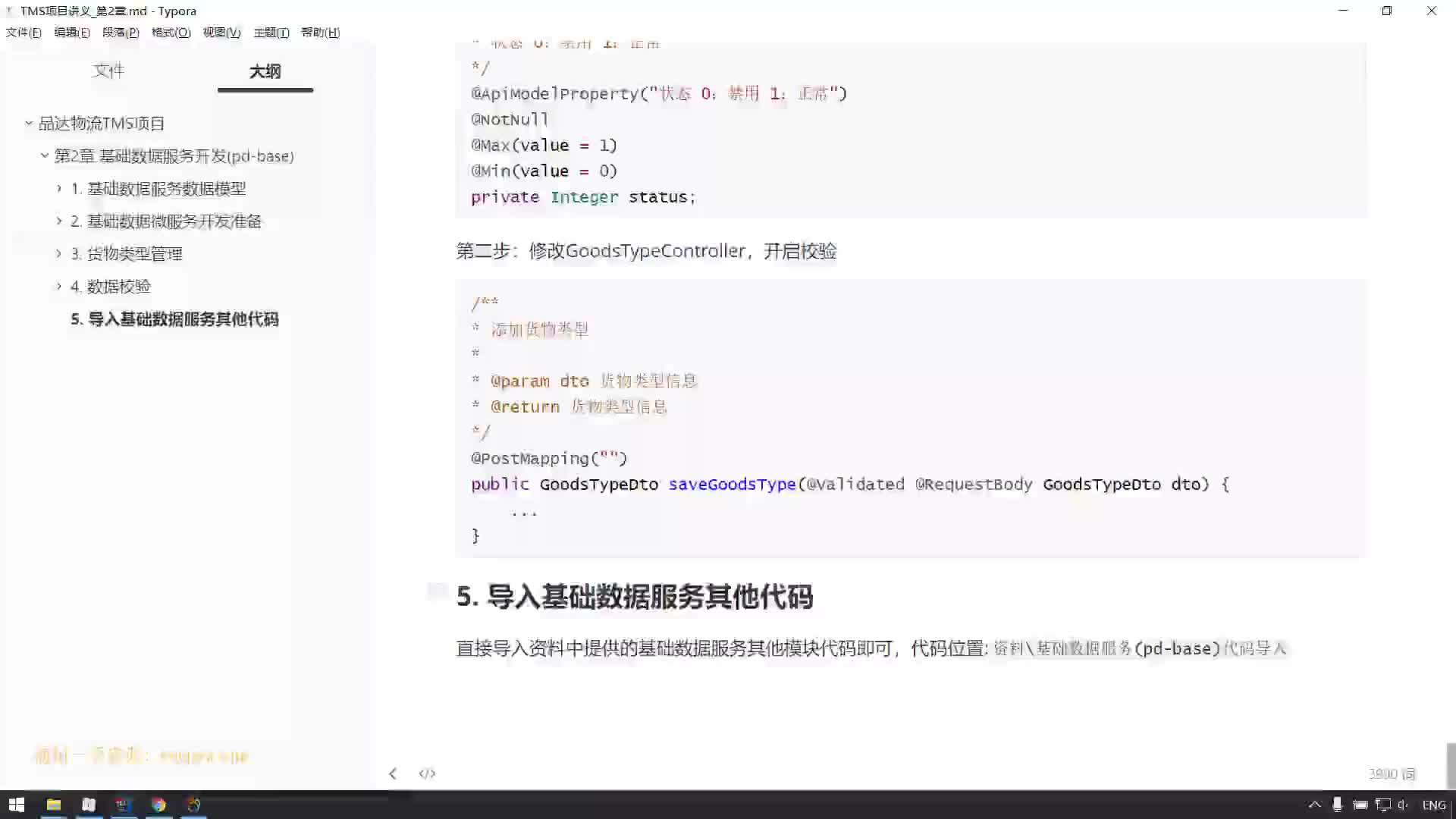Open the 视图(V) menu

click(x=221, y=33)
